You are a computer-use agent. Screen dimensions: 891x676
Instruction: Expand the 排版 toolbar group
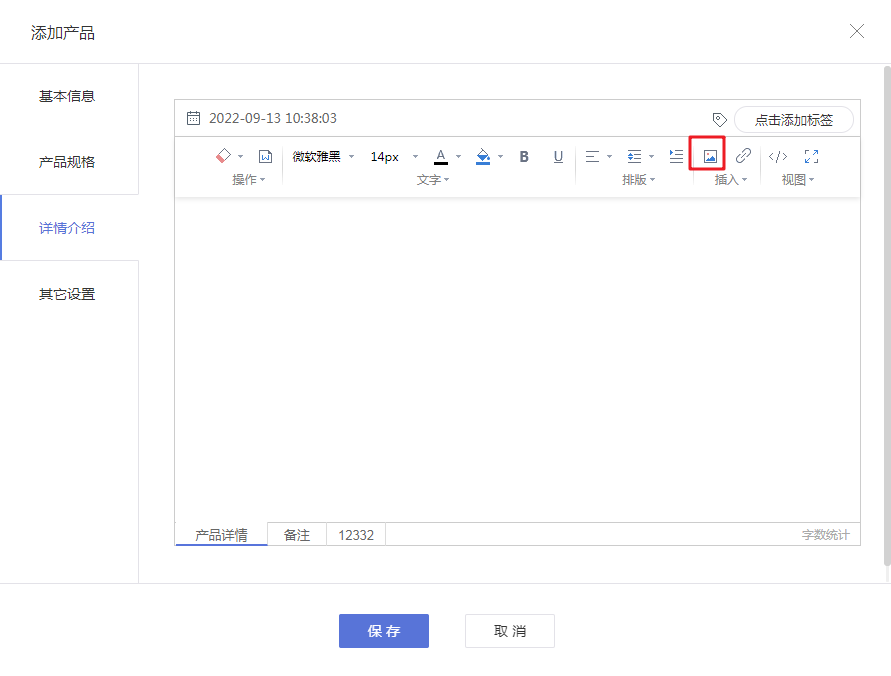point(638,180)
